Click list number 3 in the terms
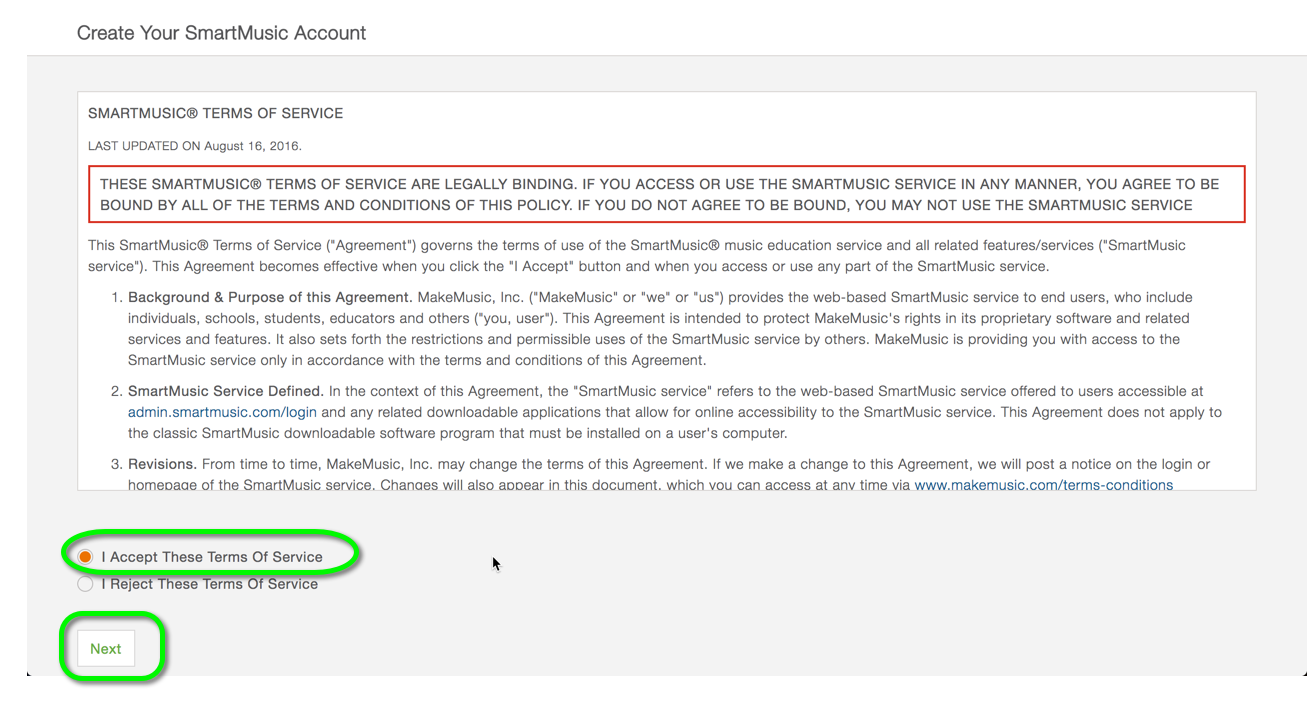The height and width of the screenshot is (714, 1307). [115, 464]
